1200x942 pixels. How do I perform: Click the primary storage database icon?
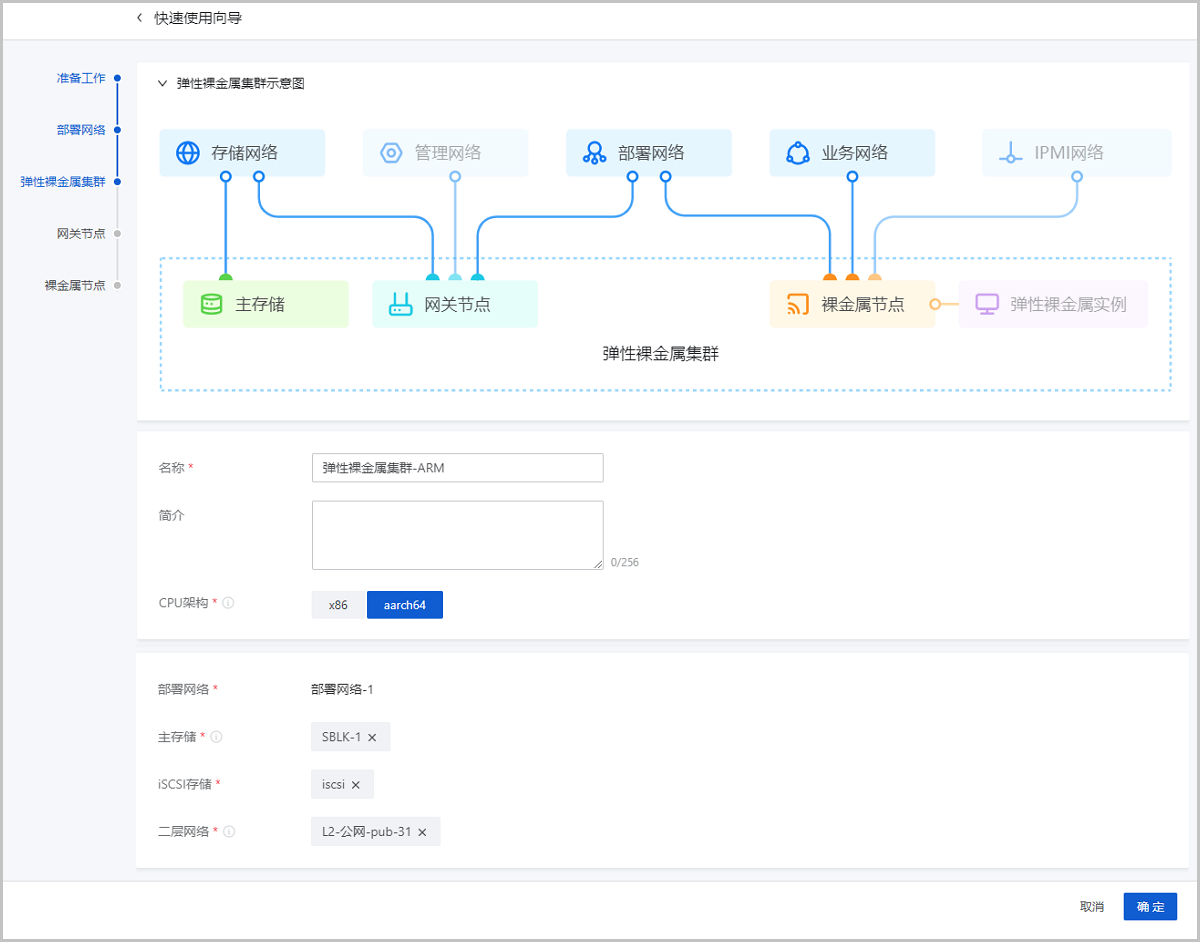point(211,304)
